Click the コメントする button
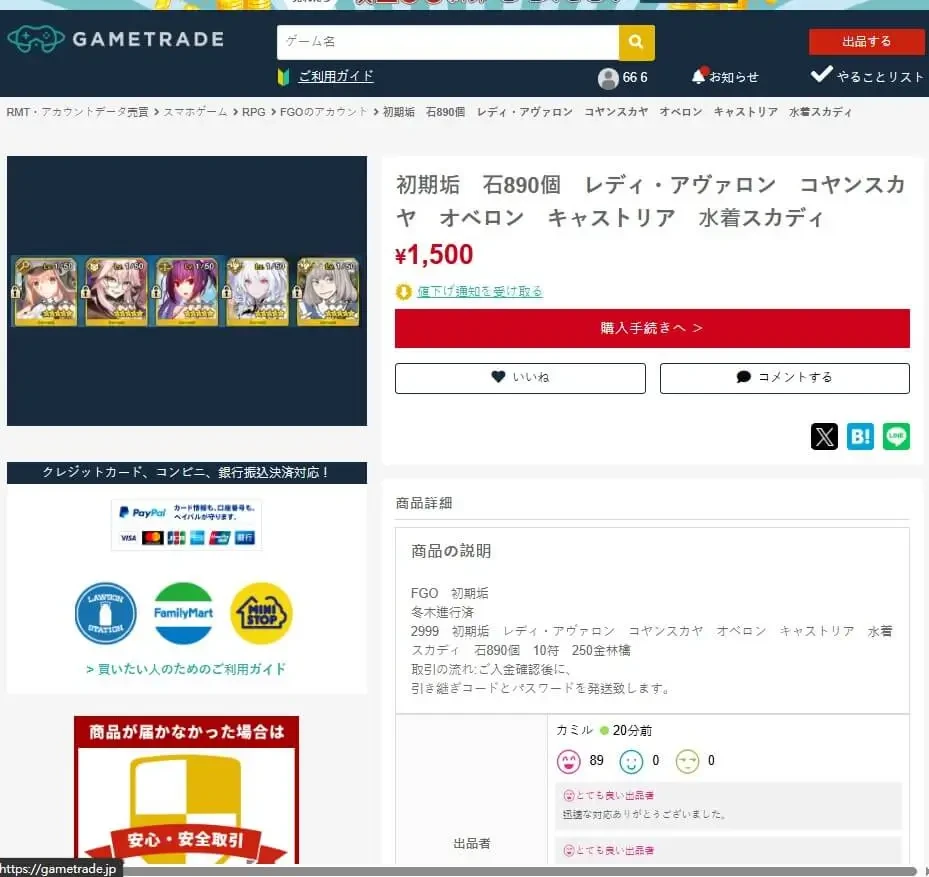Image resolution: width=929 pixels, height=877 pixels. (784, 378)
